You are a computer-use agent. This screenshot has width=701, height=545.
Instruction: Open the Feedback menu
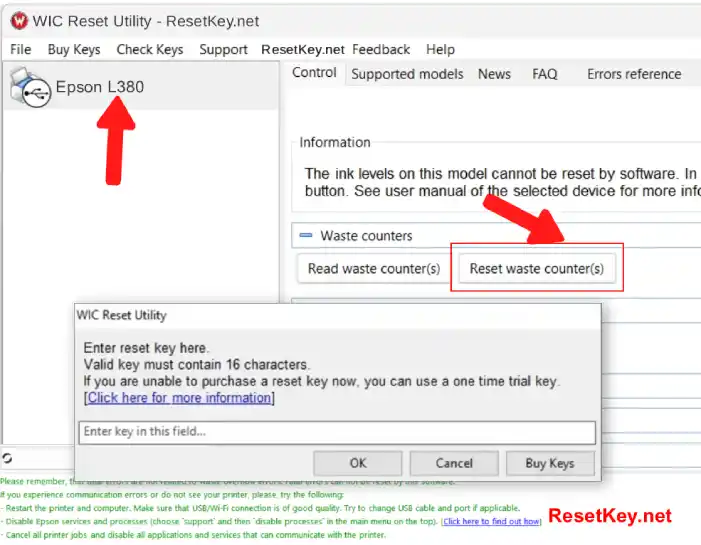(381, 49)
